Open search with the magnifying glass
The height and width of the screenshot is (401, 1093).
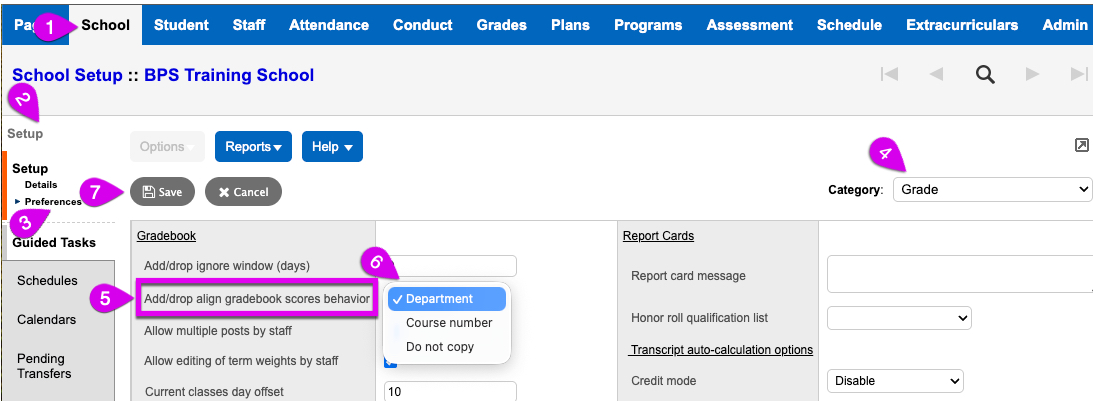click(x=985, y=74)
